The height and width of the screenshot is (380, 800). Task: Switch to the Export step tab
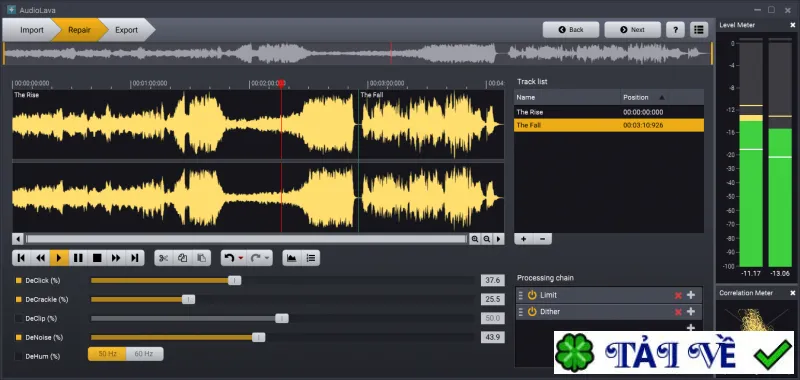point(127,30)
